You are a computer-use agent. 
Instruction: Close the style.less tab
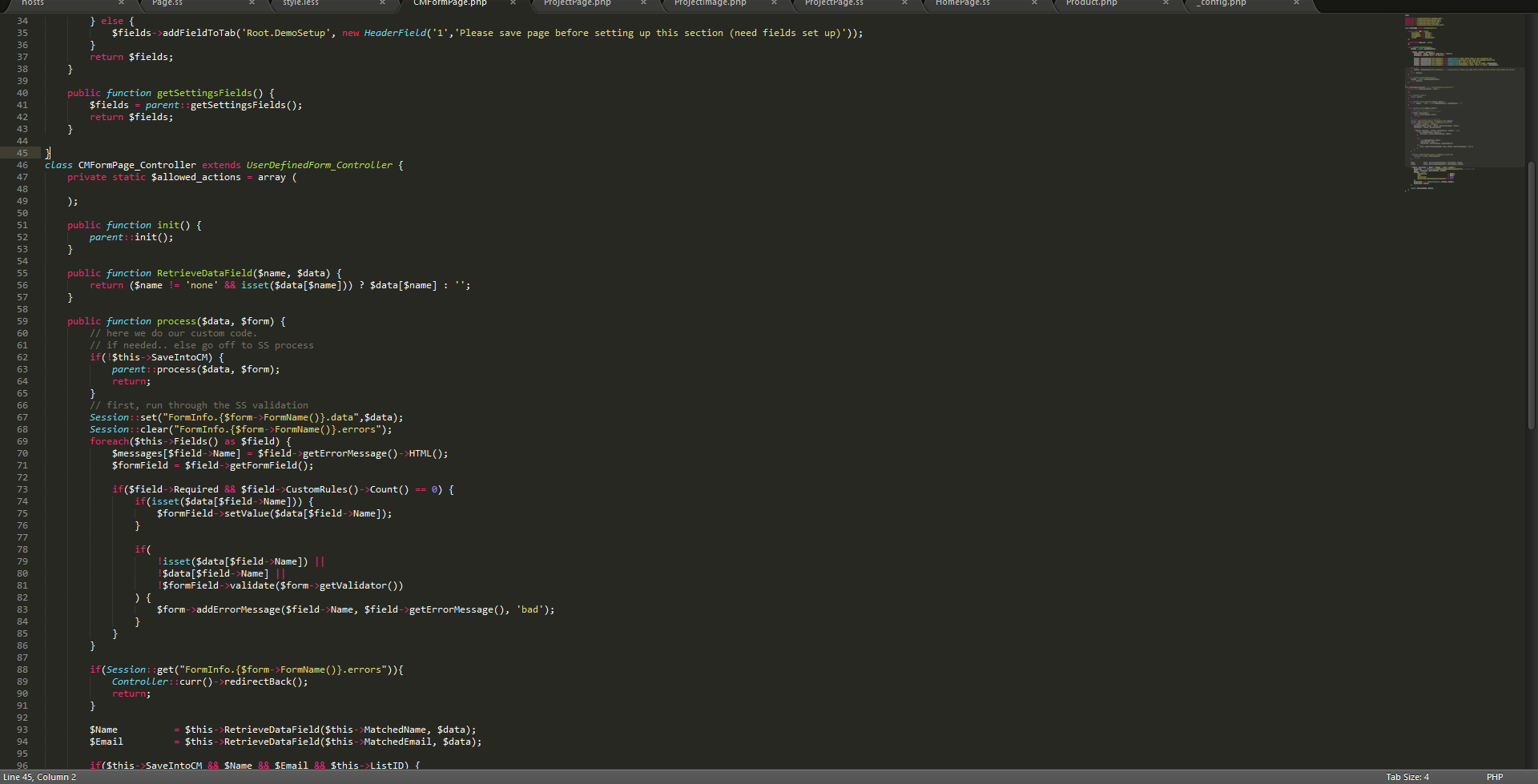point(382,3)
